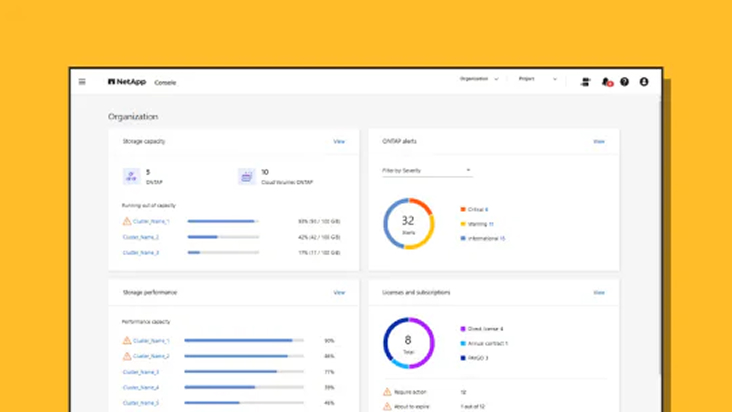Open Cluster_Name_5 in Storage performance list
This screenshot has height=412, width=732.
[141, 403]
